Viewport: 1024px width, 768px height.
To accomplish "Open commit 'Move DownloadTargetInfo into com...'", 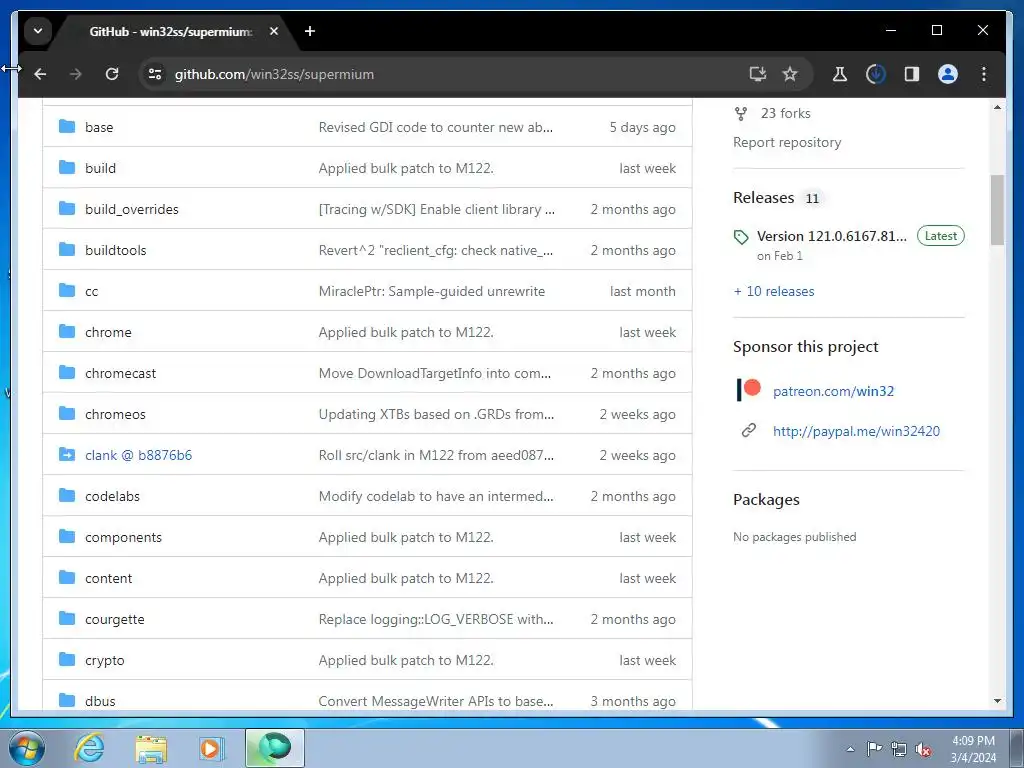I will (435, 374).
